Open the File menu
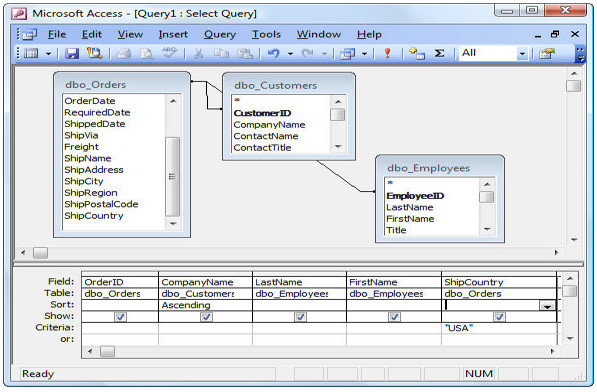The height and width of the screenshot is (392, 597). pyautogui.click(x=57, y=35)
